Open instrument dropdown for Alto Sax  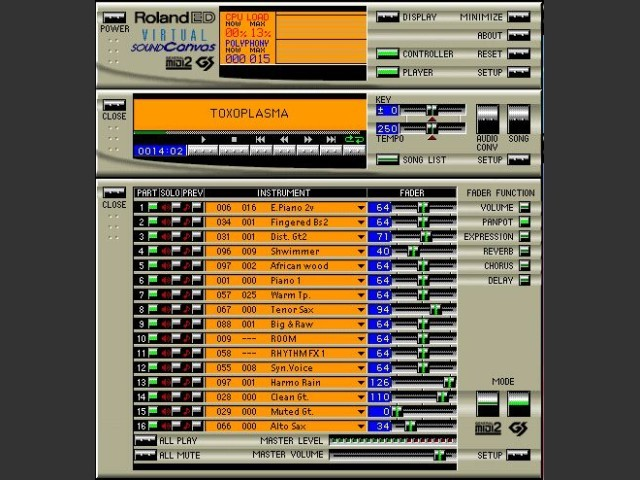point(361,427)
